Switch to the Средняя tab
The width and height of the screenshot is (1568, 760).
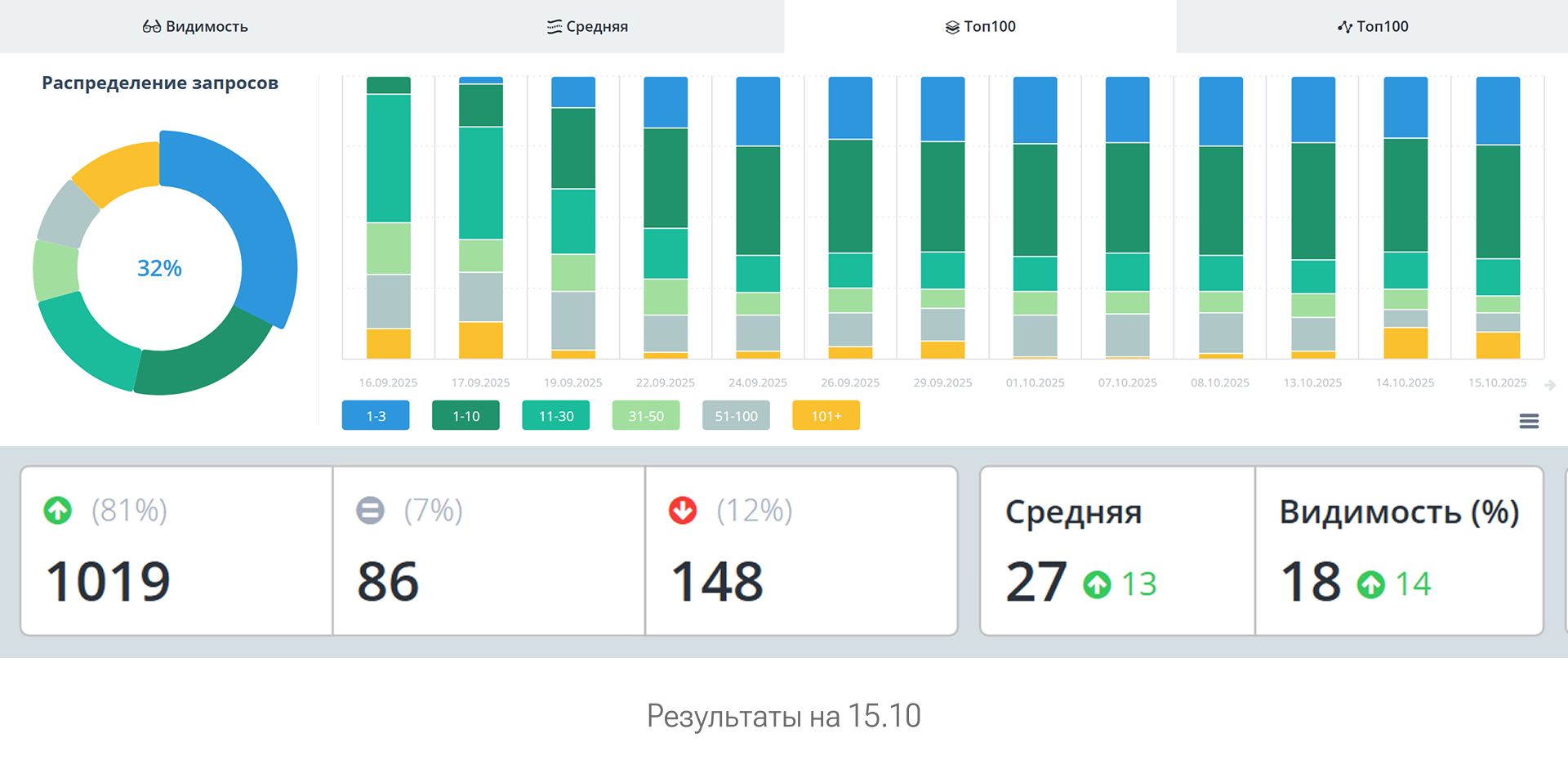(587, 26)
